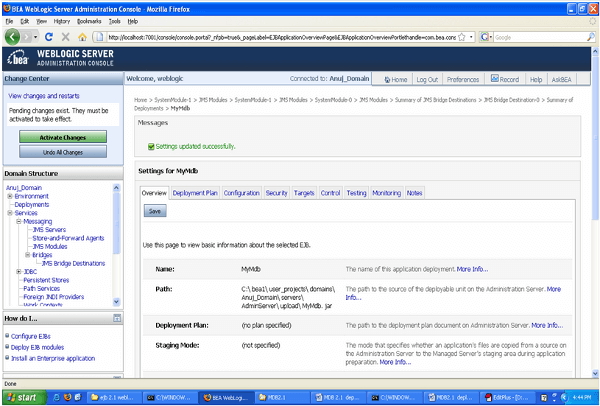Switch to the Deployment Plan tab
The image size is (600, 406).
195,193
